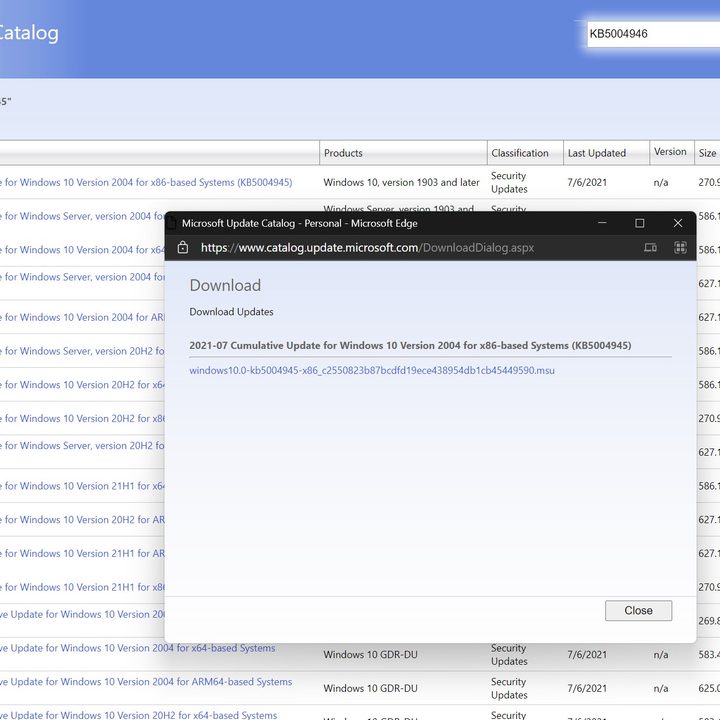The image size is (720, 720).
Task: Open Windows 10 Version 2004 for x64 link in background
Action: click(x=83, y=250)
